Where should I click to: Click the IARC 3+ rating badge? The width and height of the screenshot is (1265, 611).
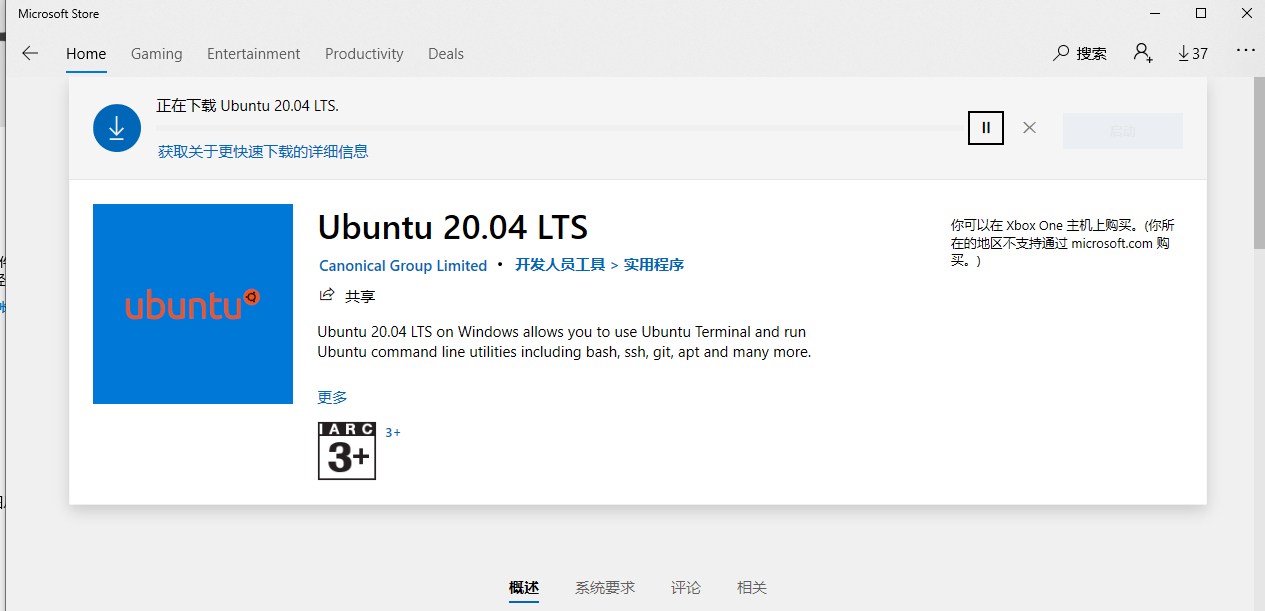[x=347, y=451]
